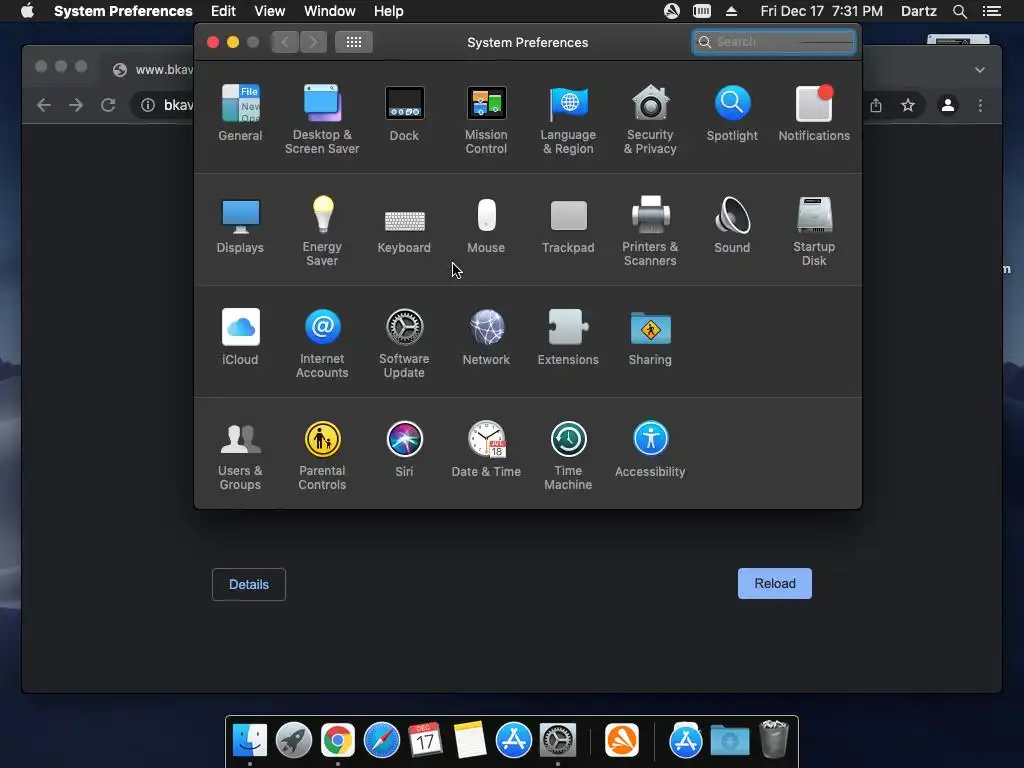Click the Show All grid button
Viewport: 1024px width, 768px height.
354,42
